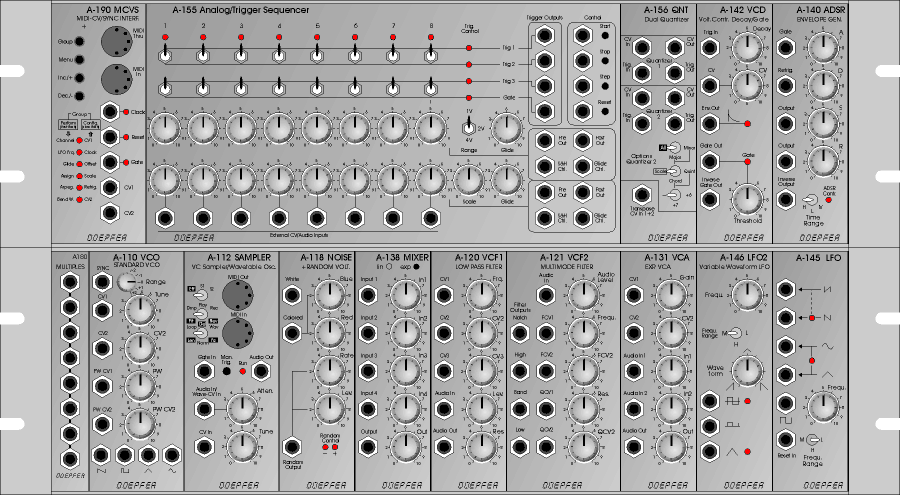Click the Start control input jack on A-155
Screen dimensions: 900x495
point(583,36)
